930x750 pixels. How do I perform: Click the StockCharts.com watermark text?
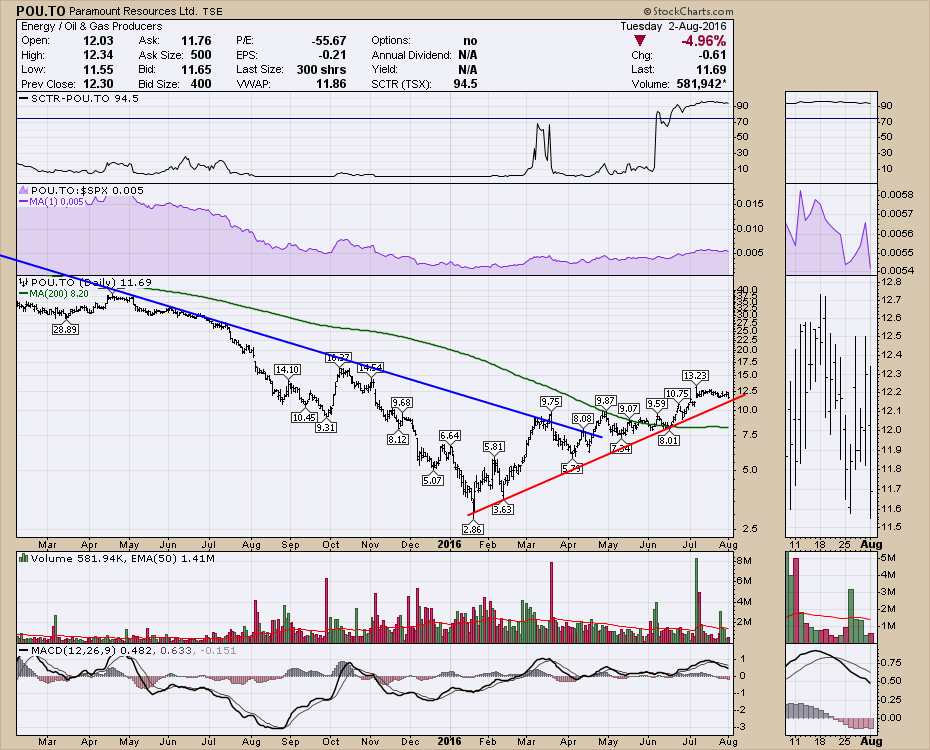tap(688, 11)
